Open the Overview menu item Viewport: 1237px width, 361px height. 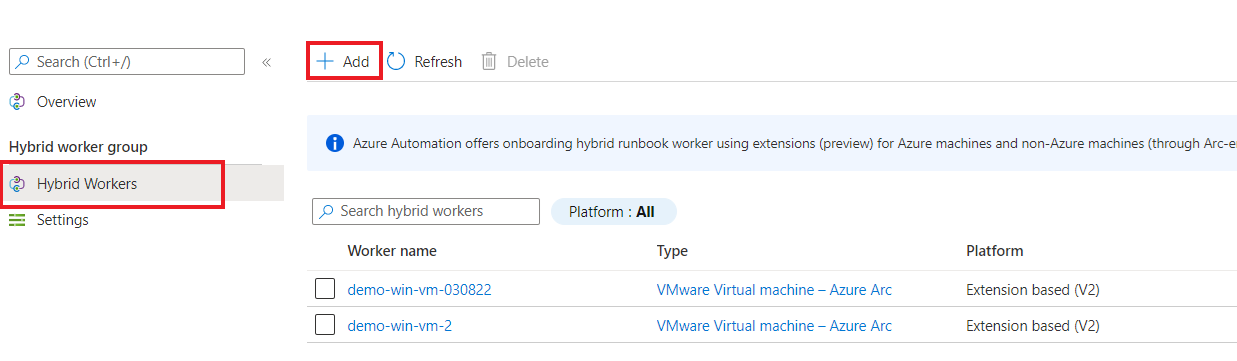click(67, 102)
